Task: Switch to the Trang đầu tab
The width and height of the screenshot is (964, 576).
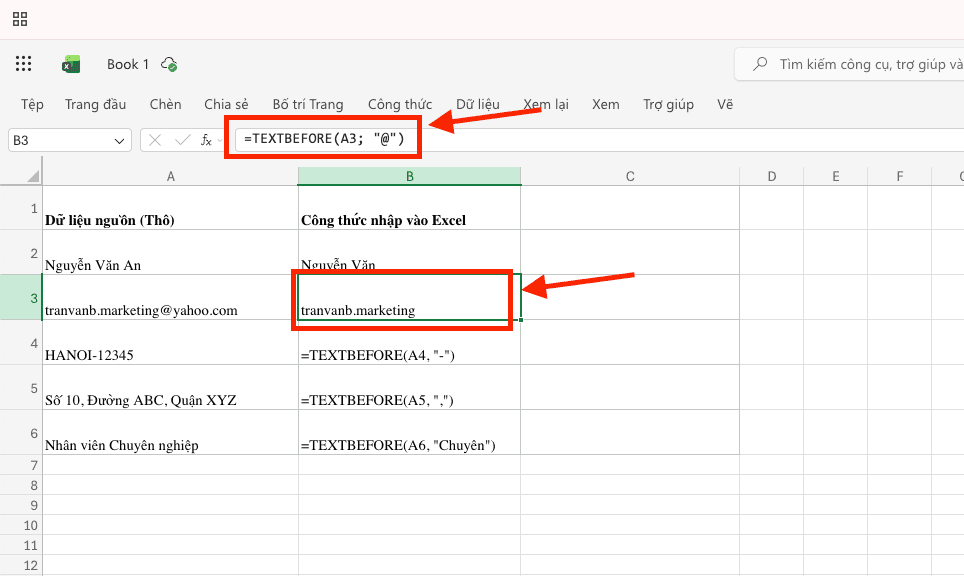Action: (x=95, y=105)
